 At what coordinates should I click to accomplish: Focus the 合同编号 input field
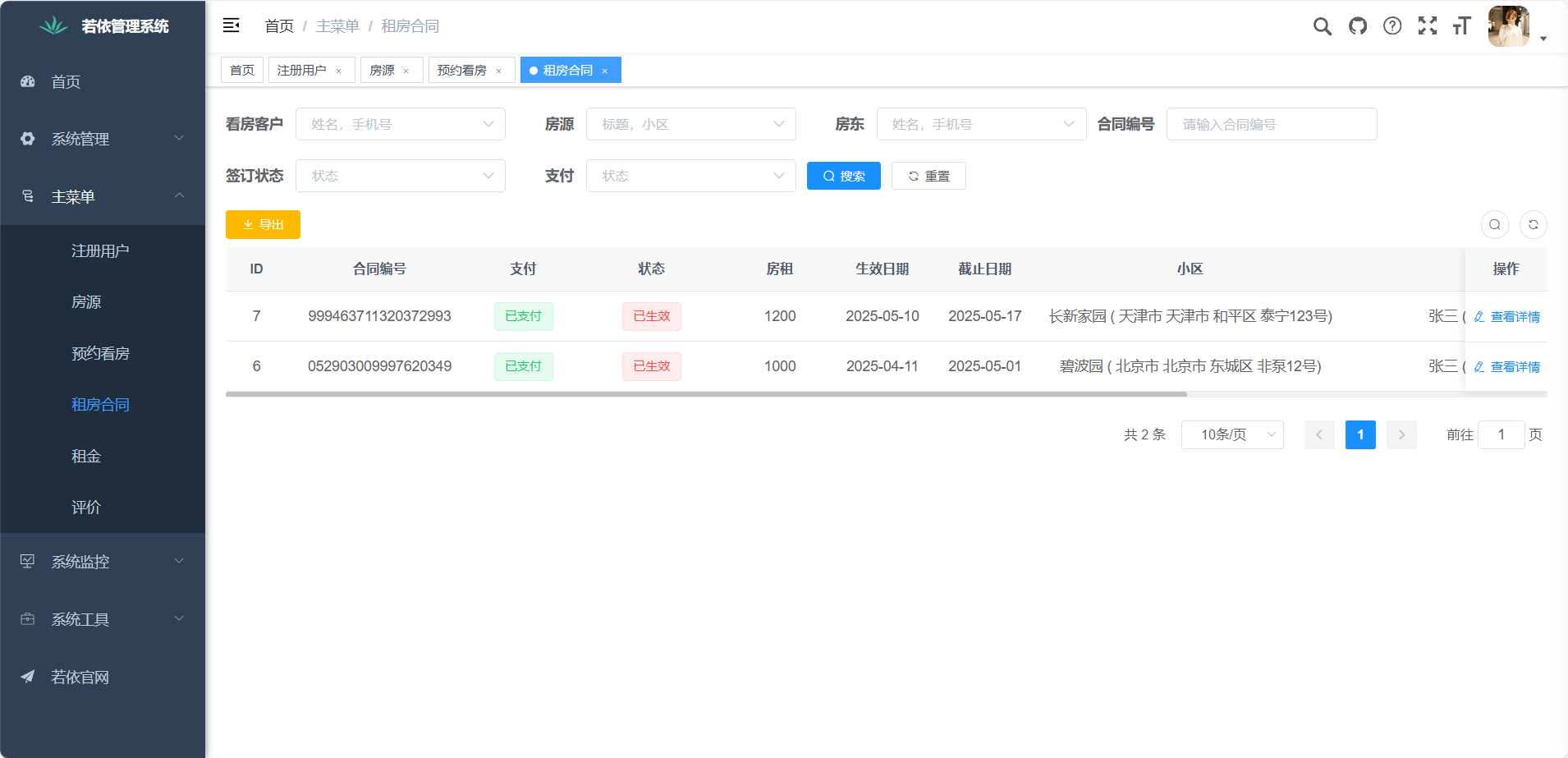[1272, 124]
